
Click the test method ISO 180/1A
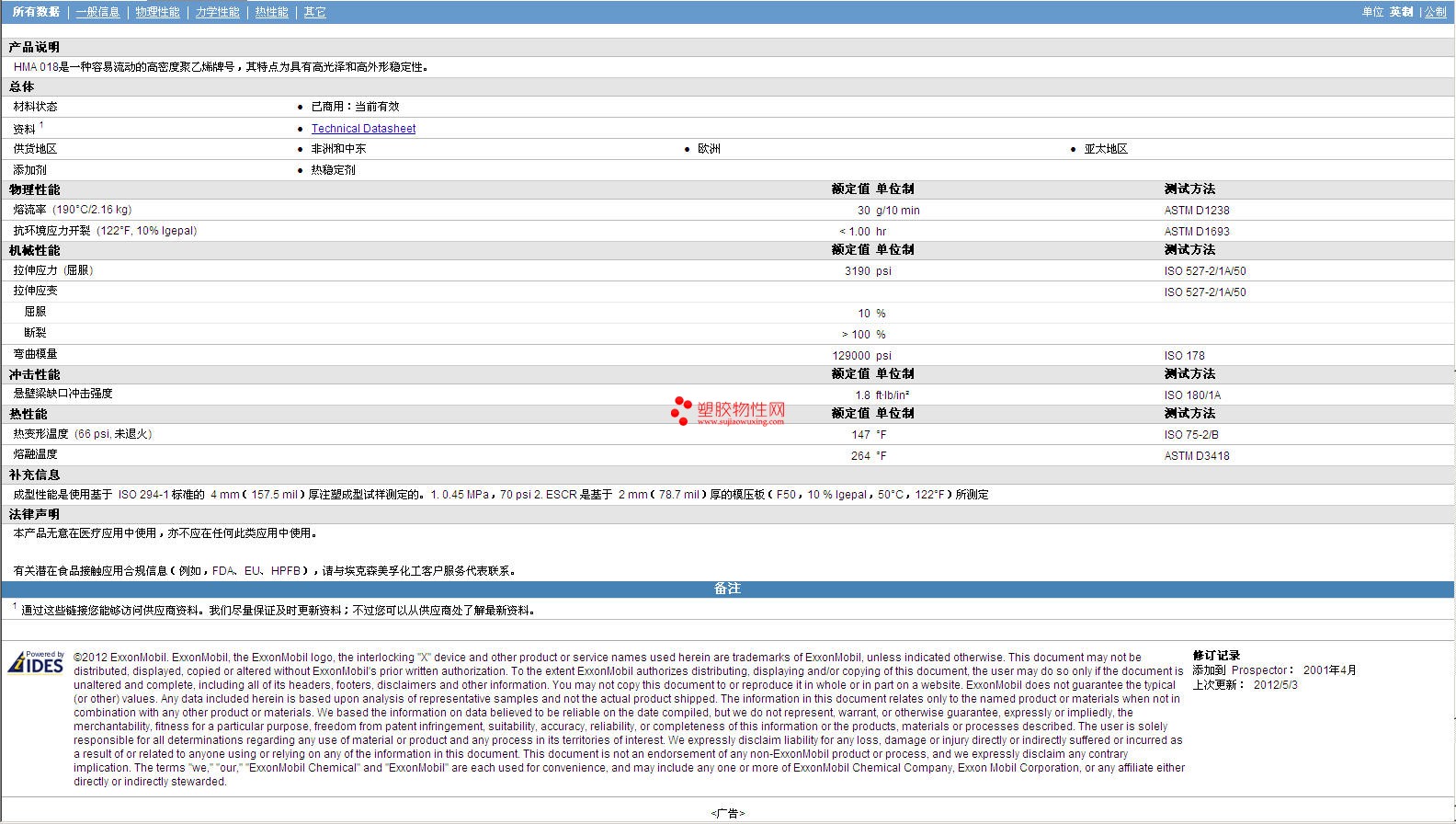(x=1192, y=395)
